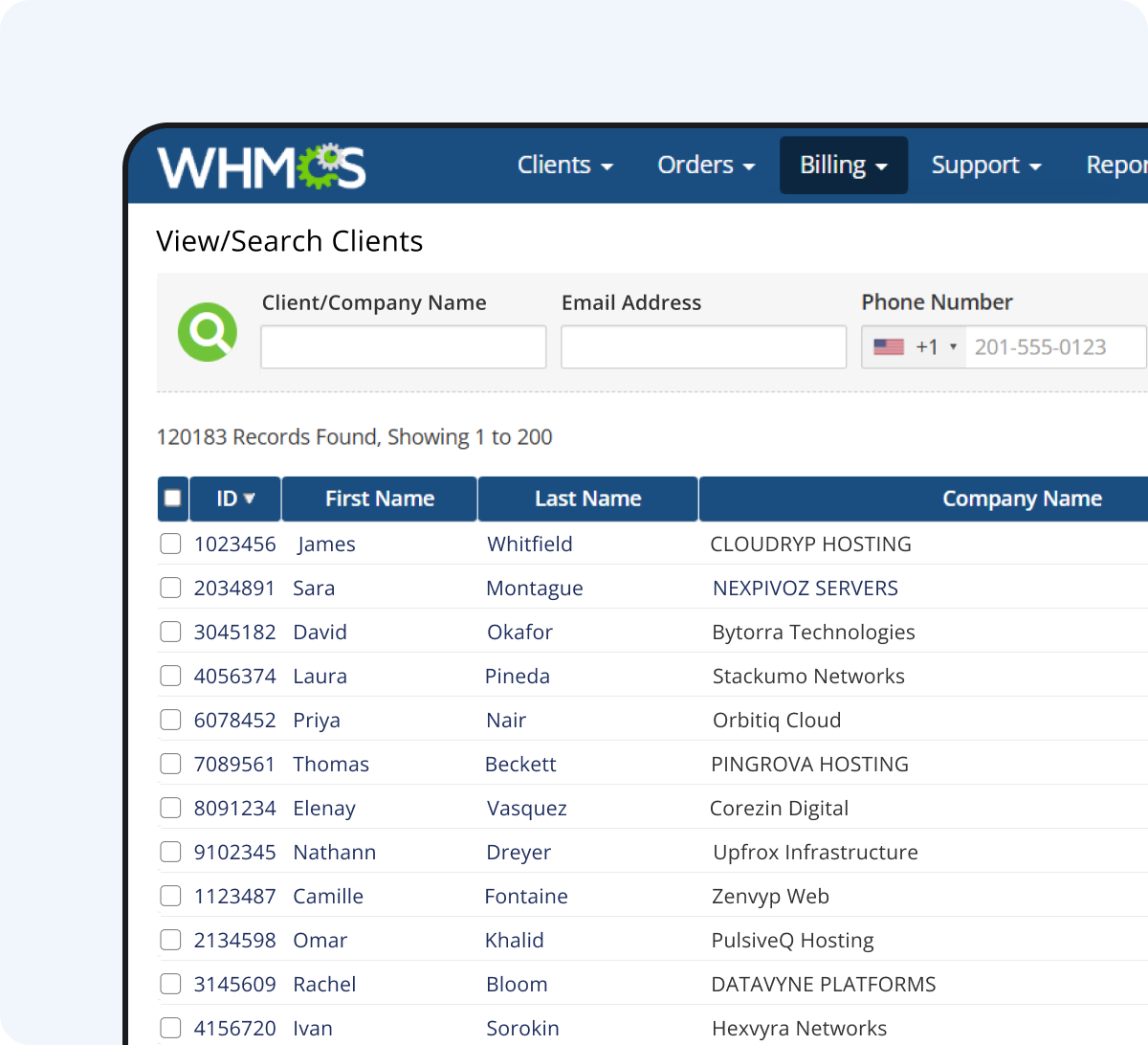Click company Hexvyra Networks
Screen dimensions: 1148x1045
799,1028
